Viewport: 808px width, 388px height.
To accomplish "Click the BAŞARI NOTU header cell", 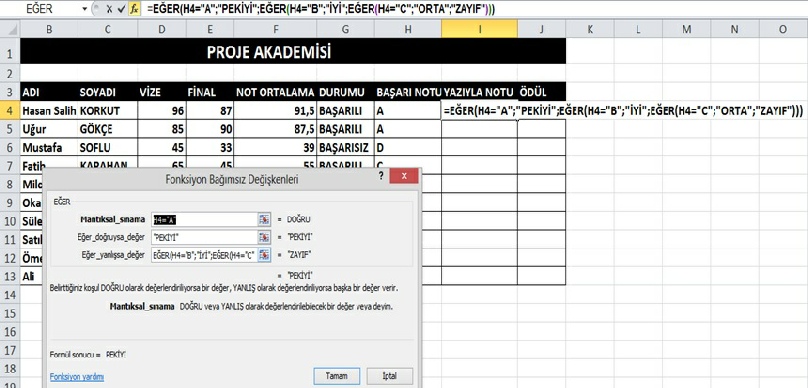I will 408,92.
